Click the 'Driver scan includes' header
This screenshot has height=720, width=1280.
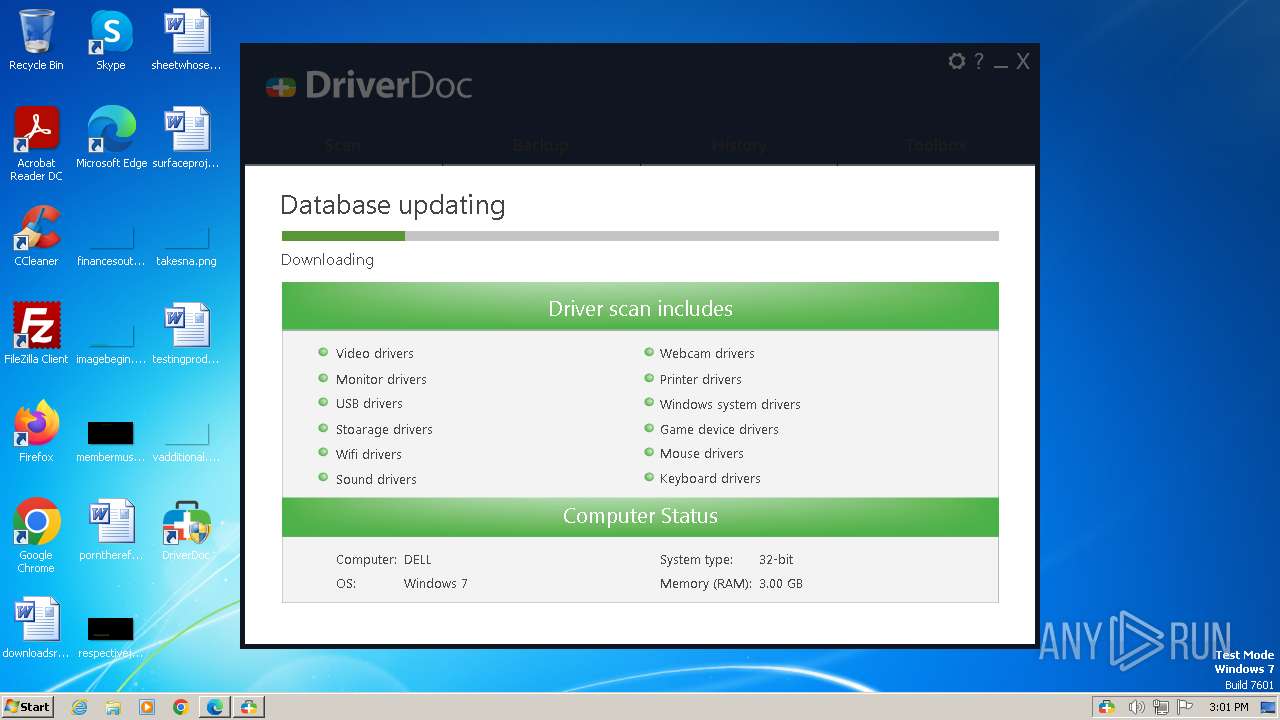pos(640,308)
